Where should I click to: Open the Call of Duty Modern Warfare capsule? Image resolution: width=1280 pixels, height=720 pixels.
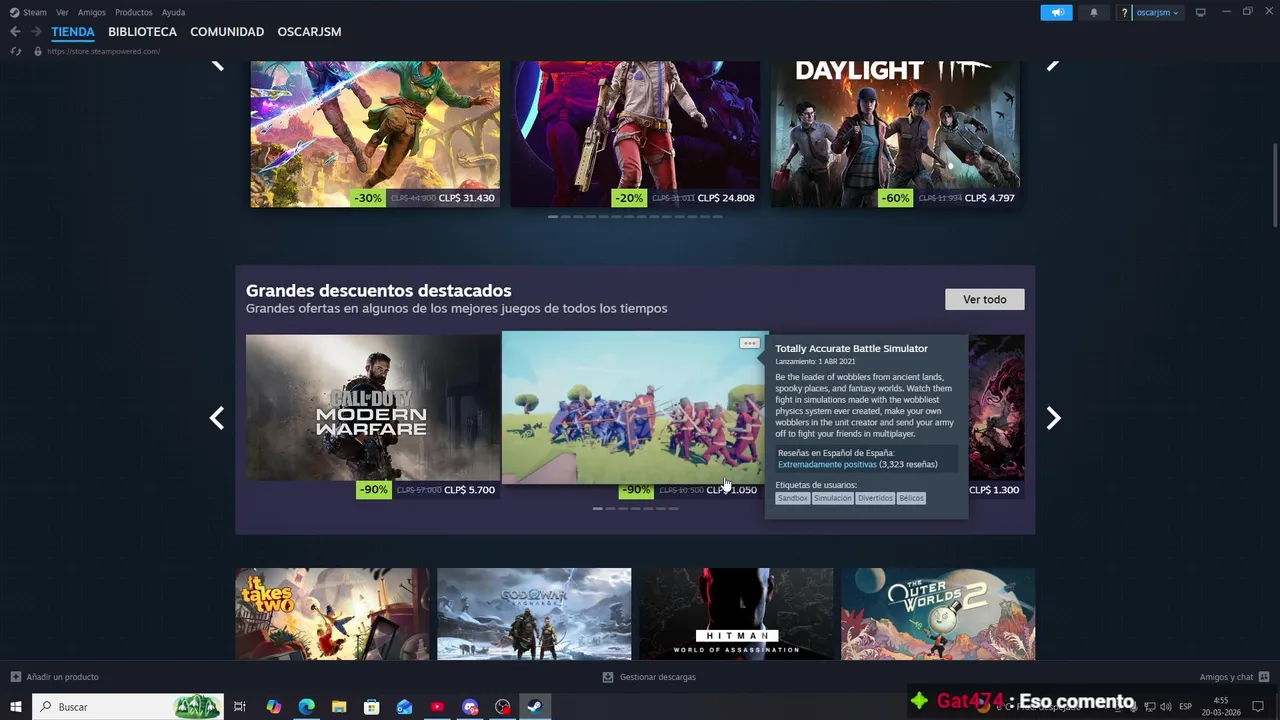[x=373, y=407]
